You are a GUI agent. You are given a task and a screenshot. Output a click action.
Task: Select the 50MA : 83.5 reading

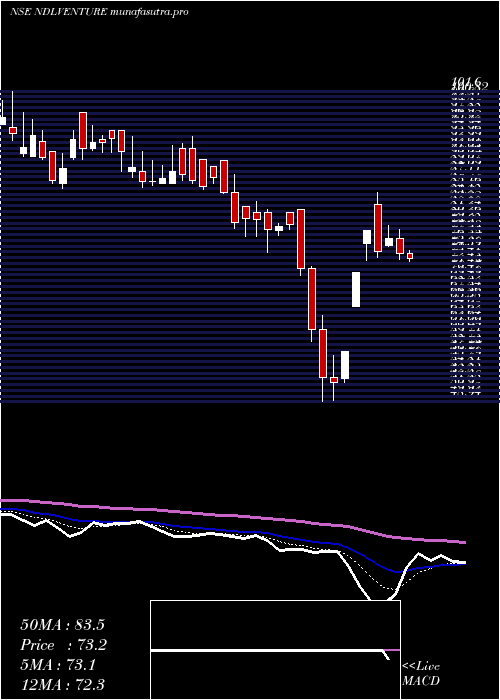pyautogui.click(x=63, y=625)
